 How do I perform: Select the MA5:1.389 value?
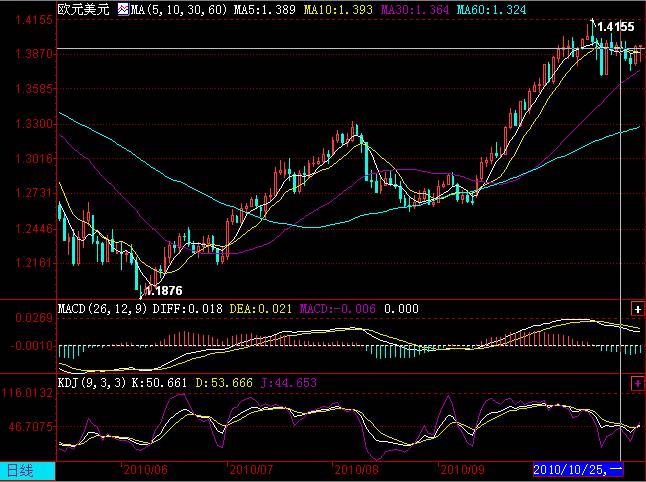click(x=264, y=9)
